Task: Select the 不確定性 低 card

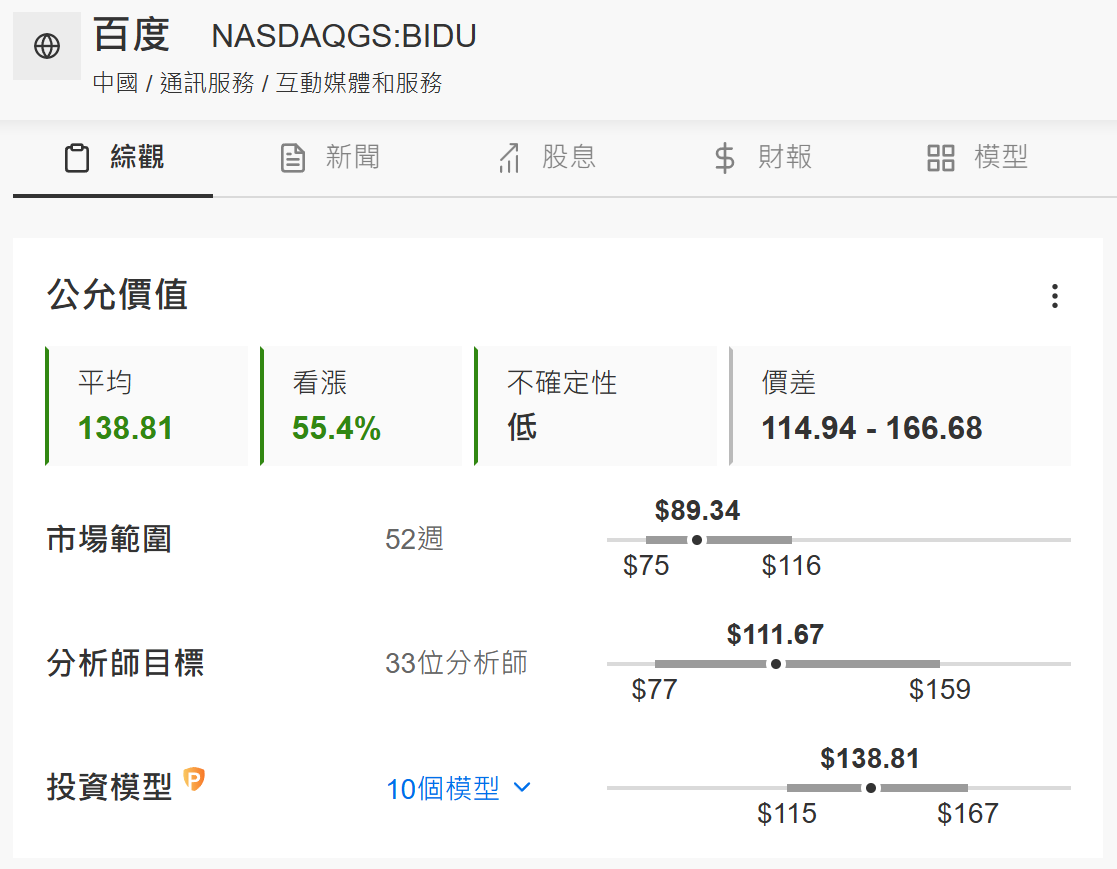Action: (x=596, y=406)
